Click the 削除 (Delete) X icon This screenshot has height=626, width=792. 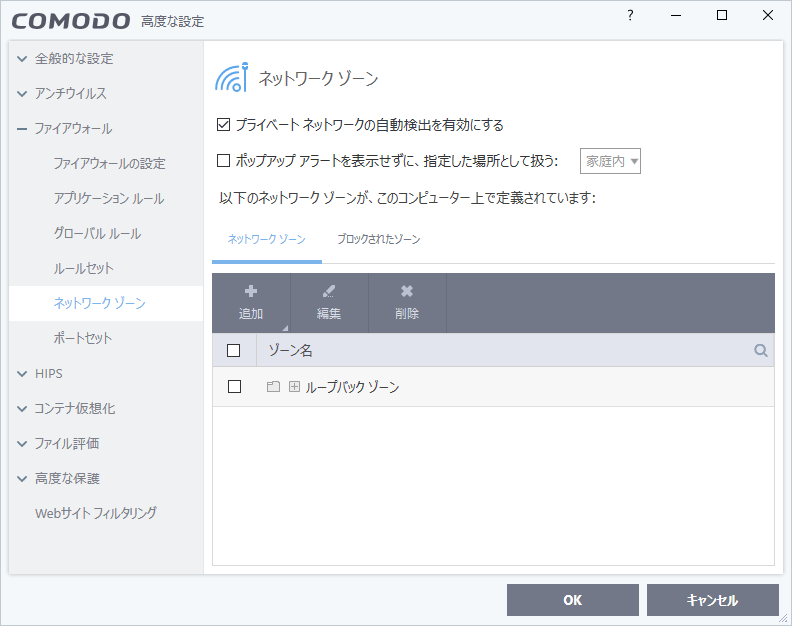pos(407,292)
